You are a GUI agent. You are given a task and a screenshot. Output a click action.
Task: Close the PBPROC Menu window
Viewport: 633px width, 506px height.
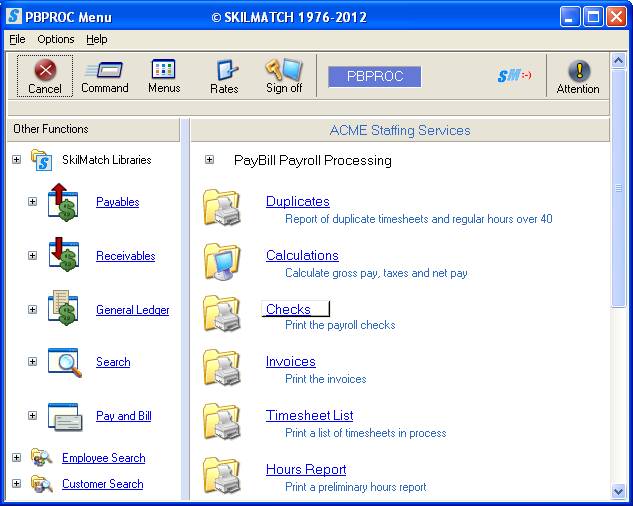(x=616, y=17)
